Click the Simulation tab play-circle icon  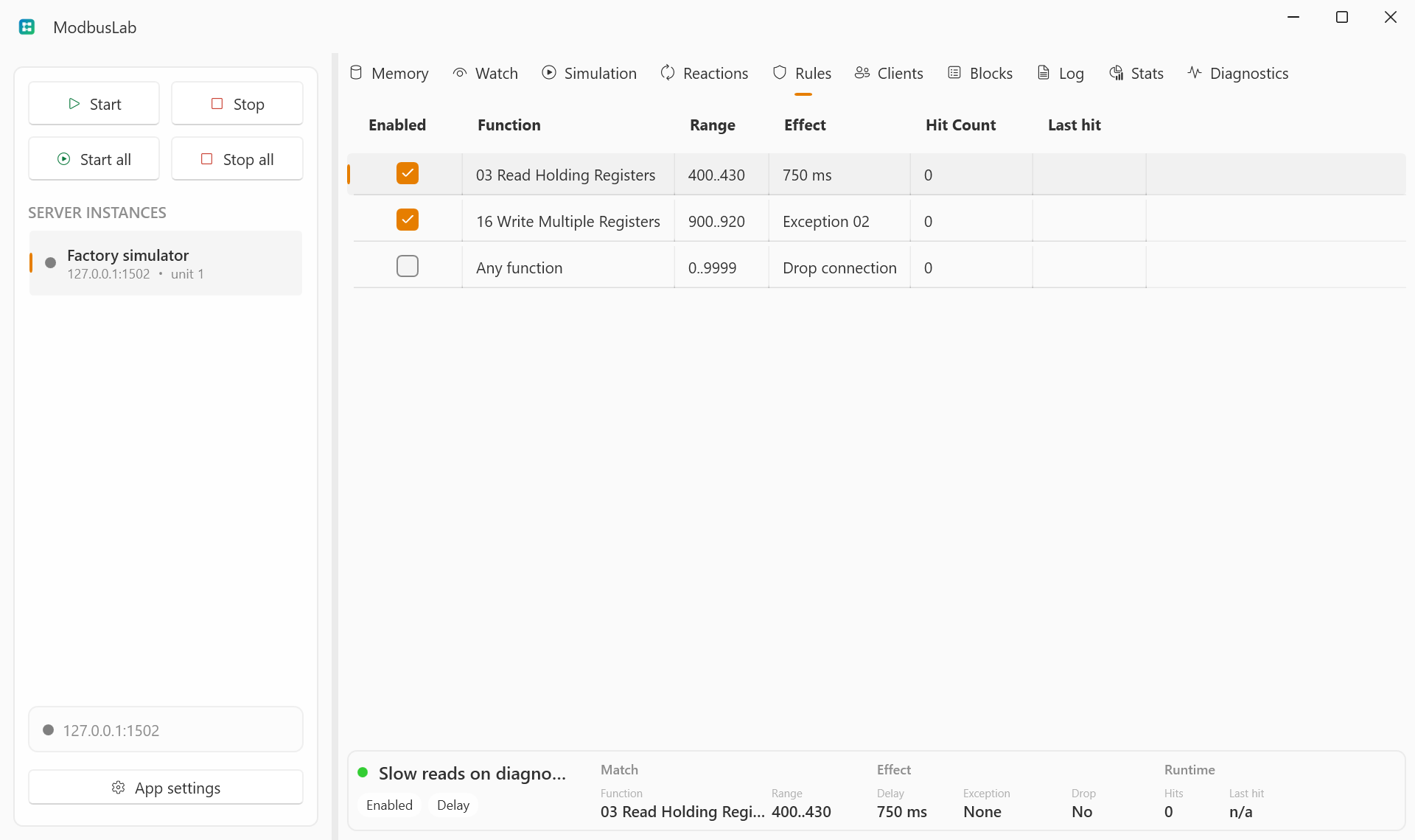[549, 72]
